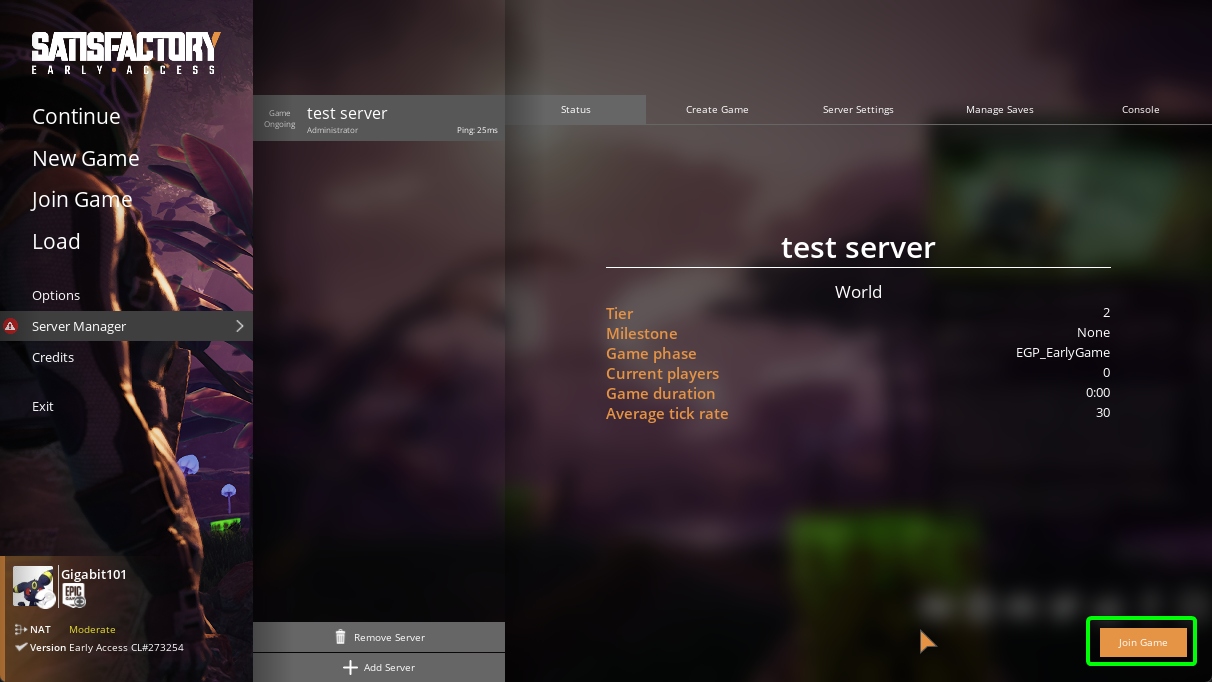The width and height of the screenshot is (1212, 682).
Task: Click the Milestone value None
Action: coord(1093,332)
